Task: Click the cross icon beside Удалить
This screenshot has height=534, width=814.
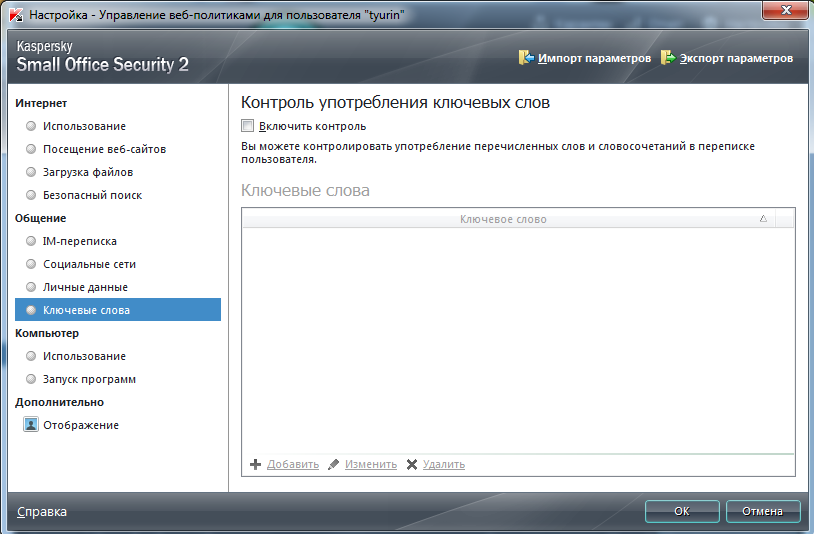Action: 412,464
